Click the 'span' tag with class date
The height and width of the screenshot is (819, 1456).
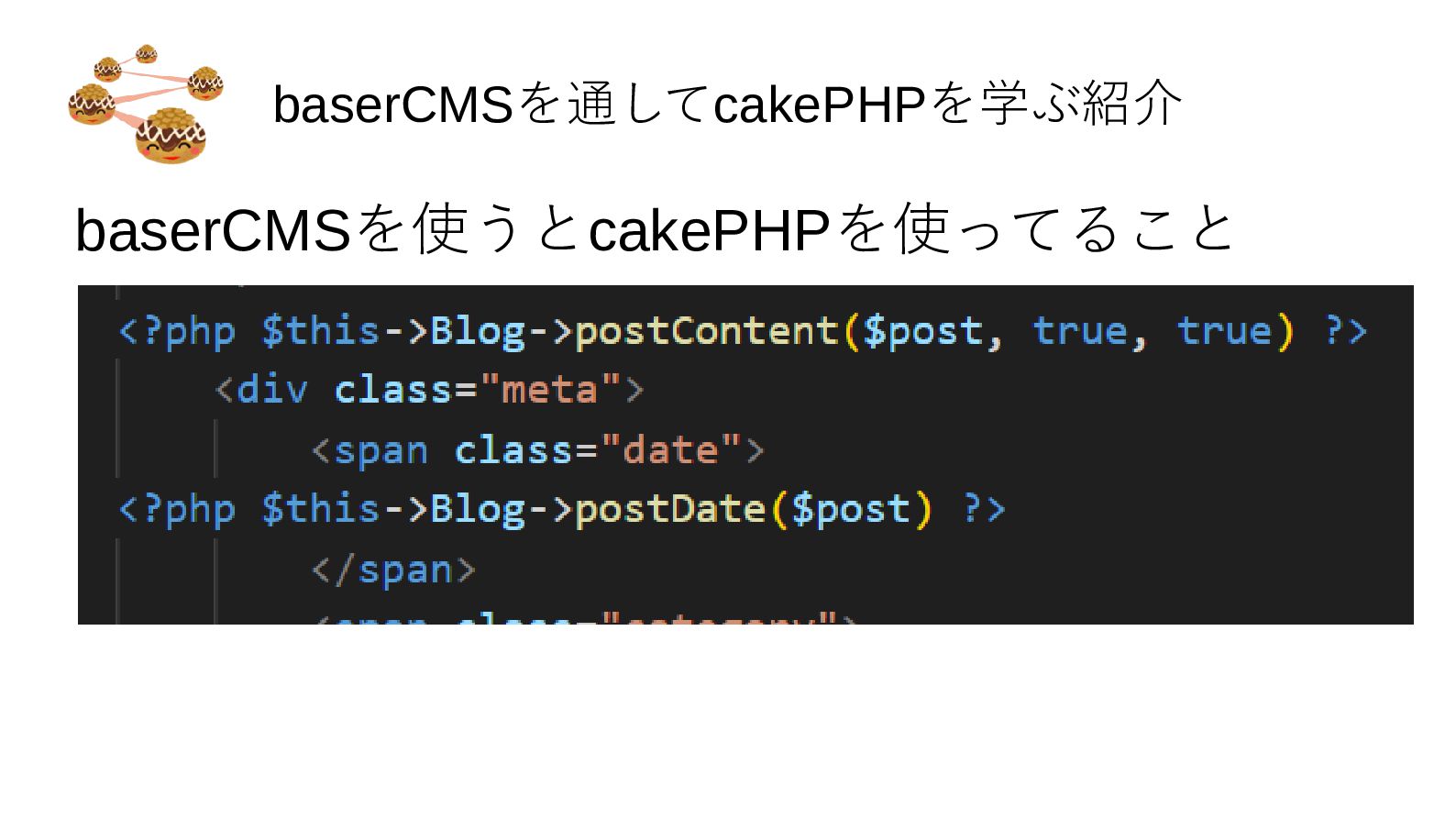(381, 451)
